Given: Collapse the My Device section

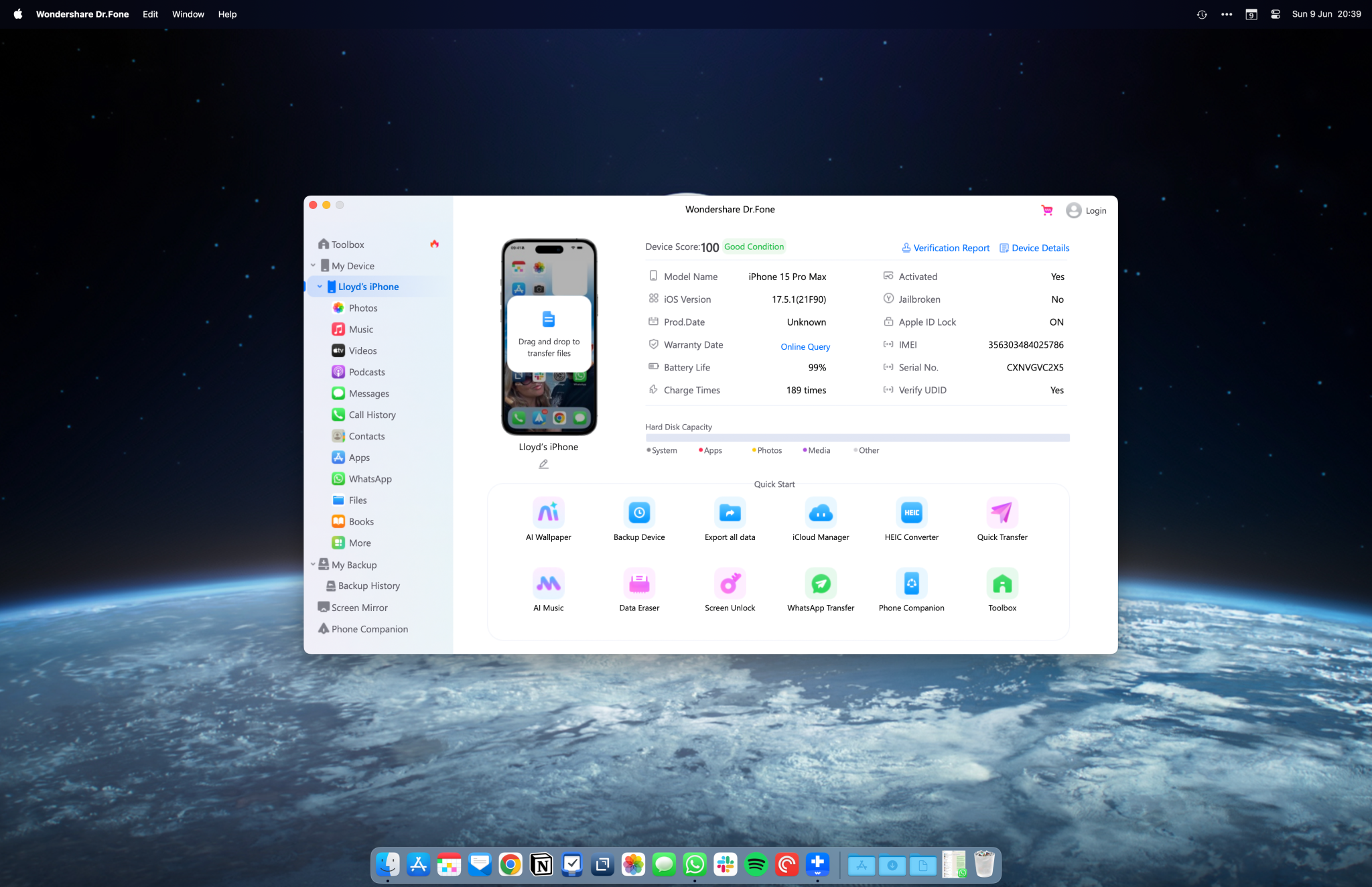Looking at the screenshot, I should coord(312,265).
